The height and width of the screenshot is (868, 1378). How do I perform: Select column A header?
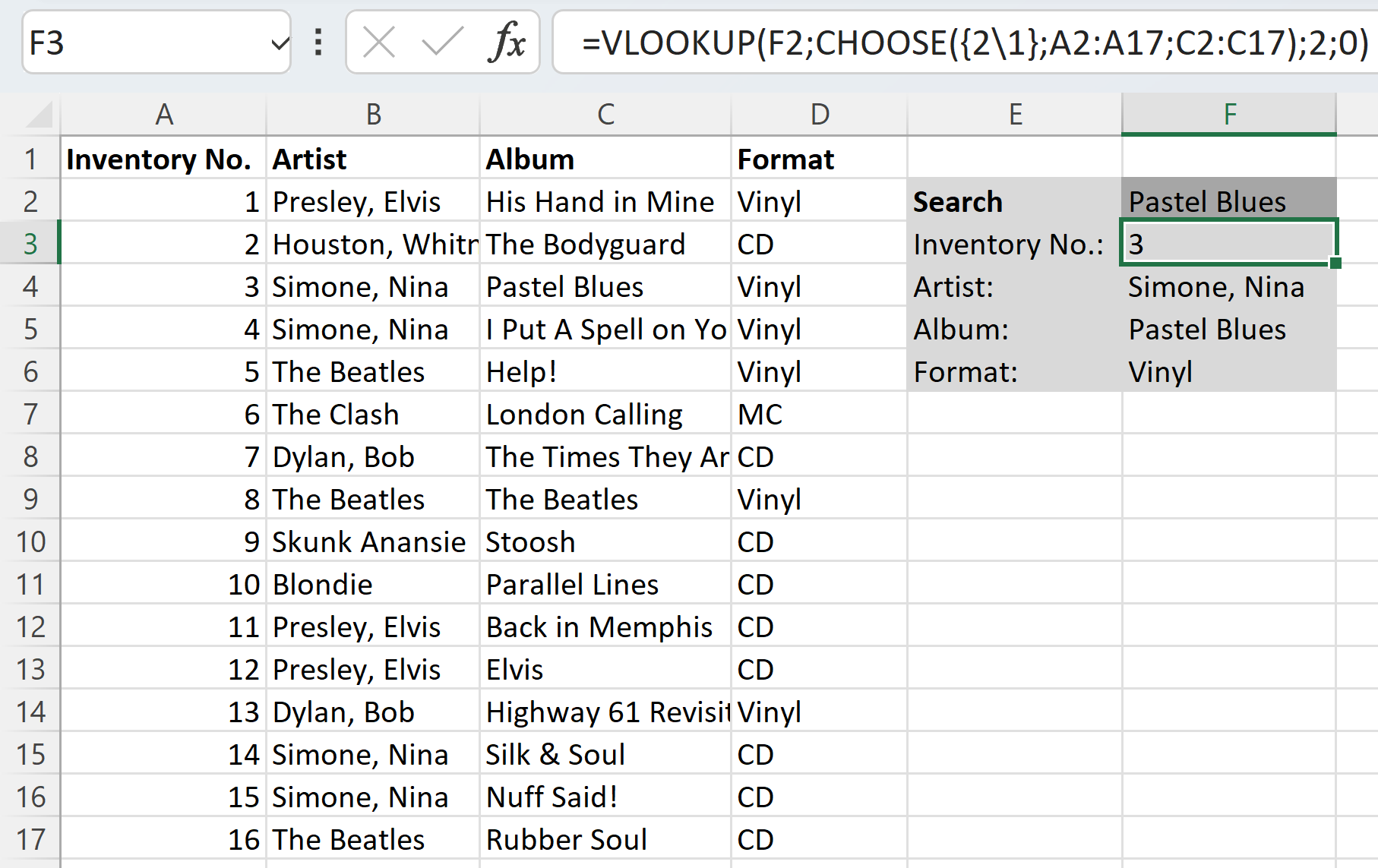click(x=163, y=115)
